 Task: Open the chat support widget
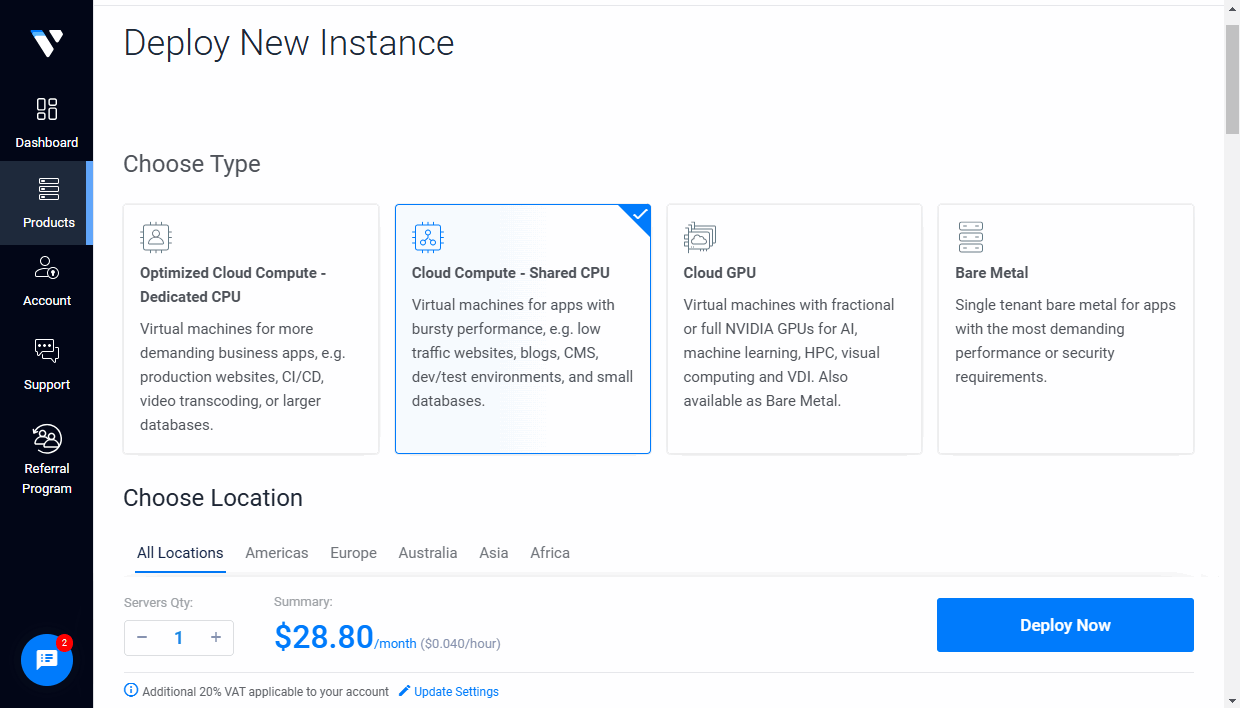pyautogui.click(x=46, y=660)
